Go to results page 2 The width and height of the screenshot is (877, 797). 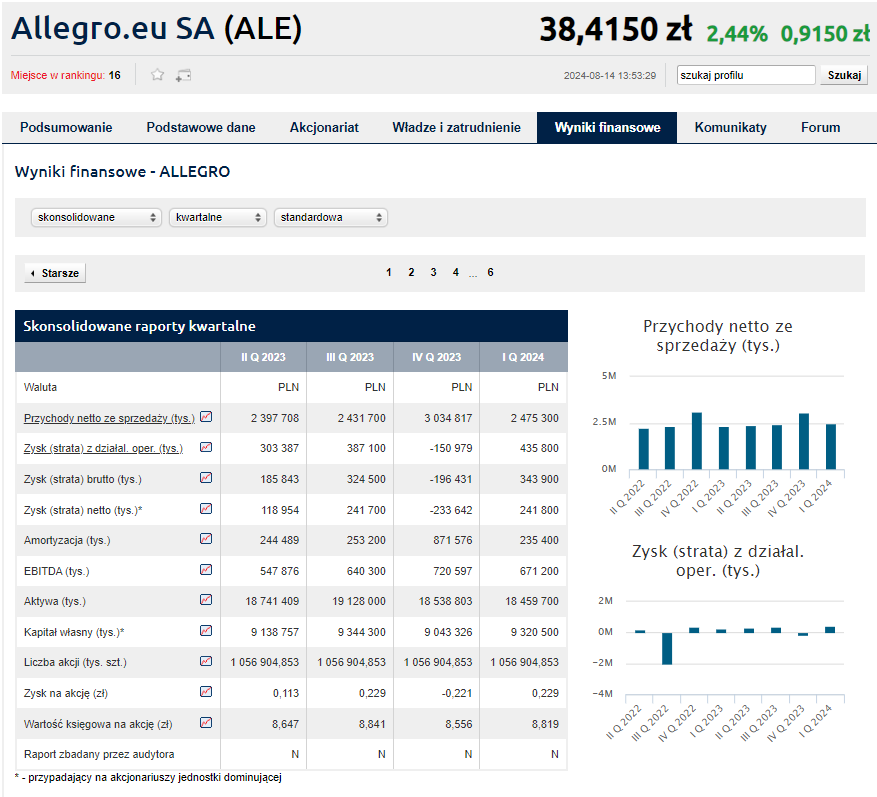pos(411,272)
